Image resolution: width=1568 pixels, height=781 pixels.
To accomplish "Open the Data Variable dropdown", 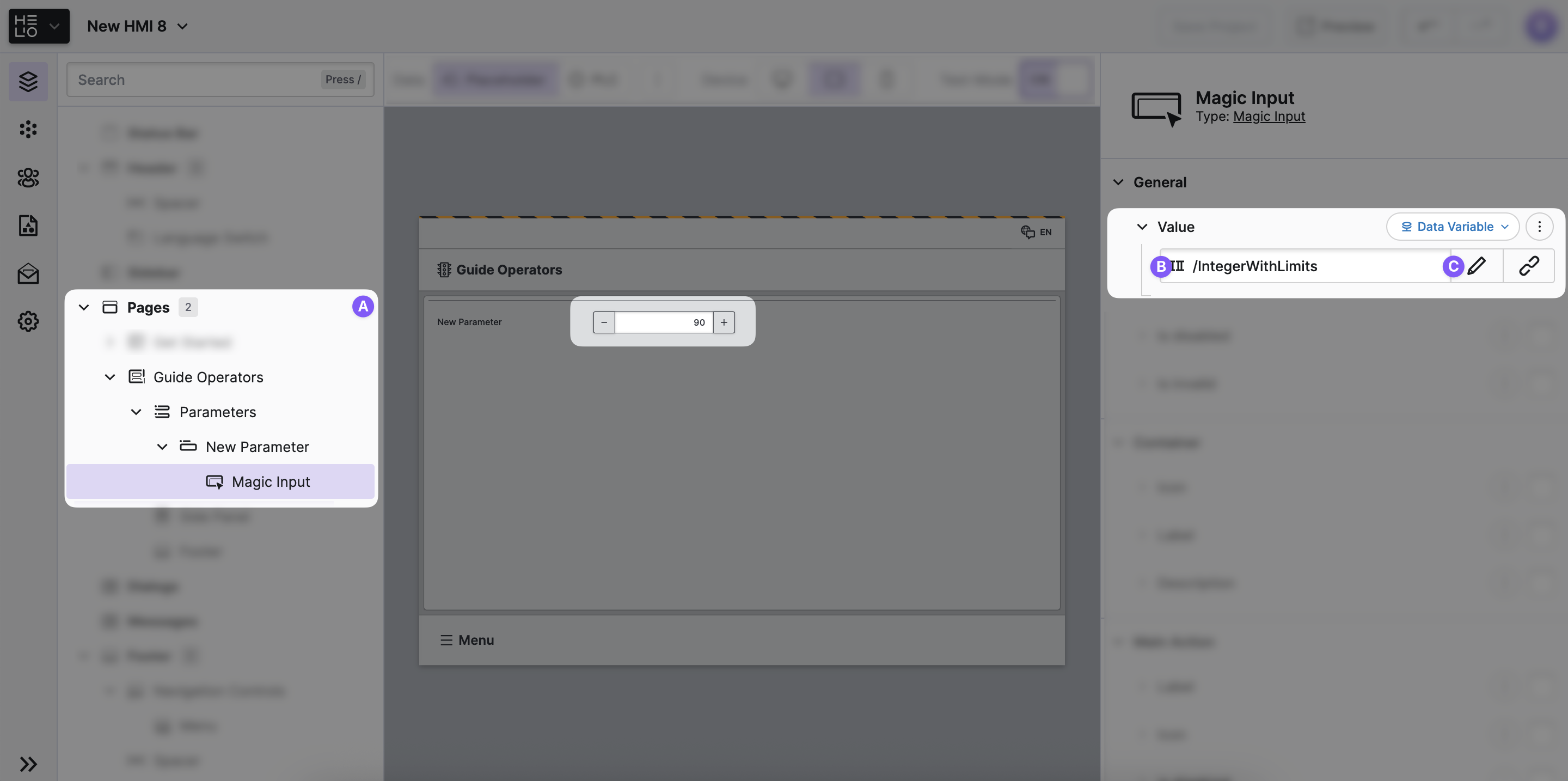I will (1453, 227).
